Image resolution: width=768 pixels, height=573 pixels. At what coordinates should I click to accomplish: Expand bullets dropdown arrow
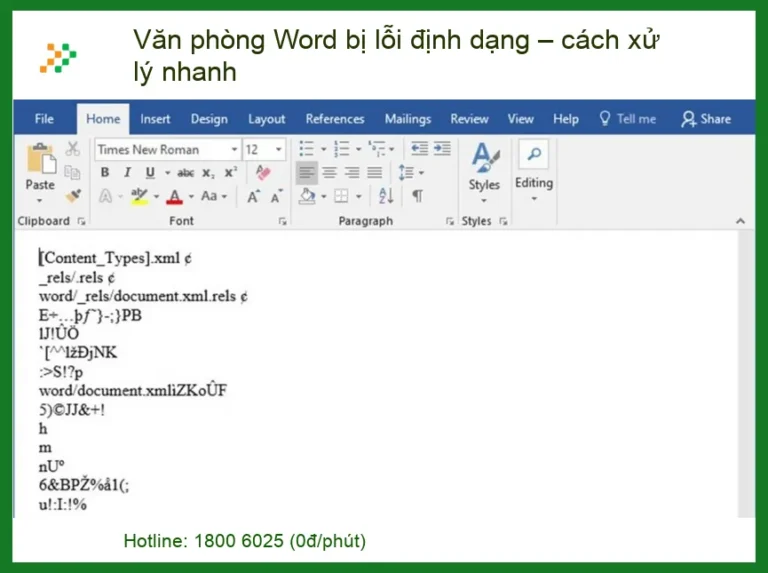(323, 149)
